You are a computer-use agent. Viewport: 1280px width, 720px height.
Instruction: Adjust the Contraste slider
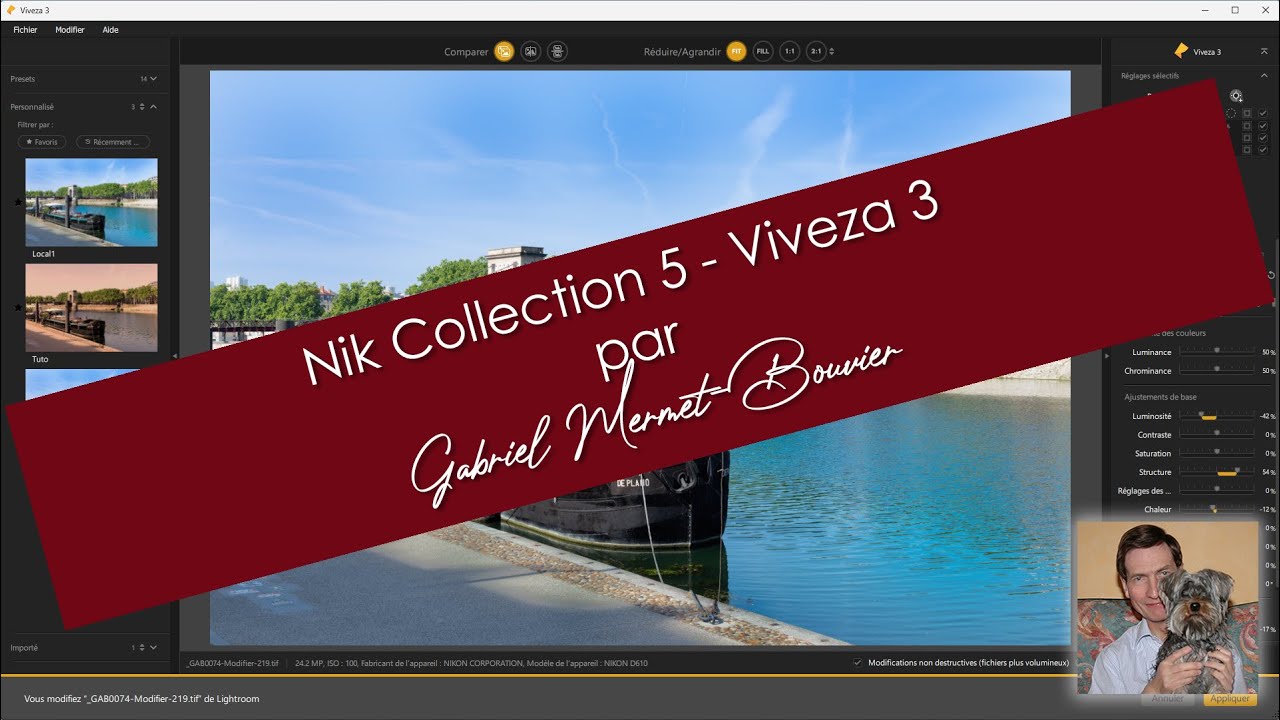[x=1217, y=434]
